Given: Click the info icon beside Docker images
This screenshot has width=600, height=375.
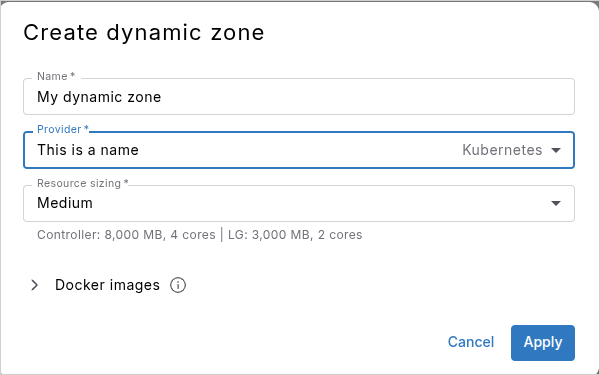Looking at the screenshot, I should (x=178, y=285).
